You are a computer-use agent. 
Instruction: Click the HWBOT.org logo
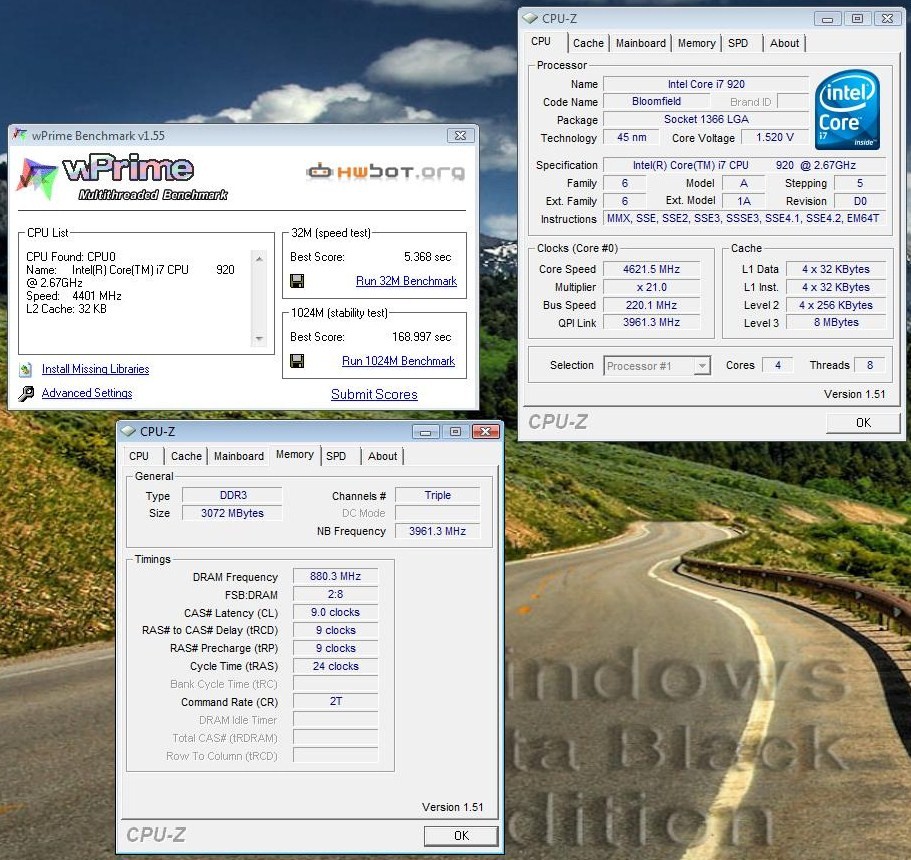(386, 171)
